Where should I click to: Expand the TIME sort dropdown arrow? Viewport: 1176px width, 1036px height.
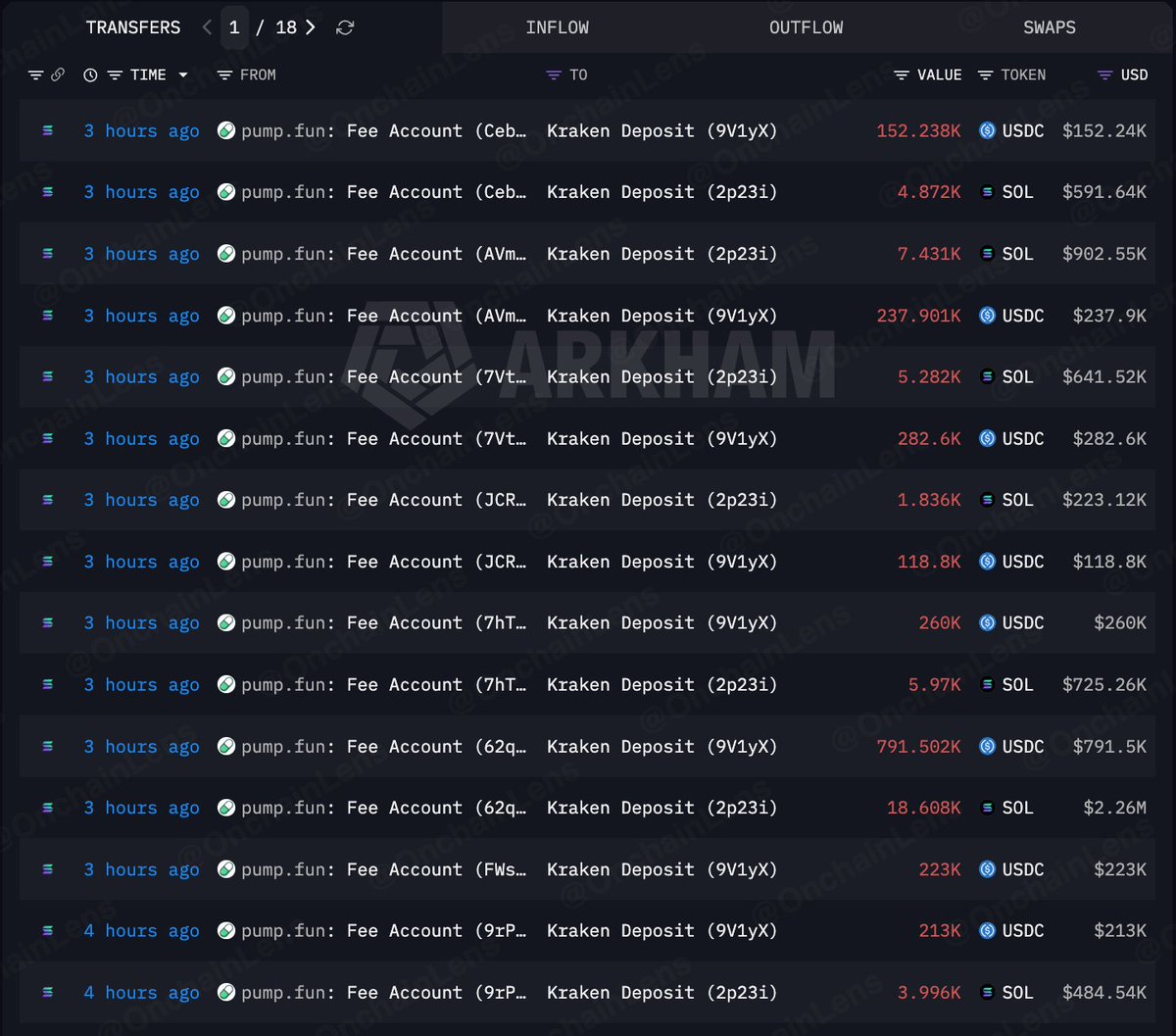[x=183, y=74]
